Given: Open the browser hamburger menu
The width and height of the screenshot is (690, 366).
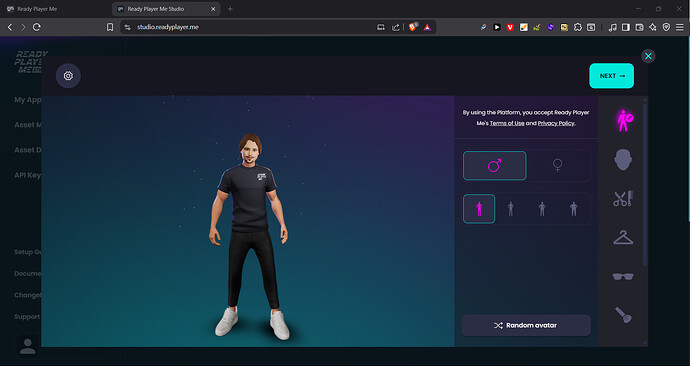Looking at the screenshot, I should 680,27.
